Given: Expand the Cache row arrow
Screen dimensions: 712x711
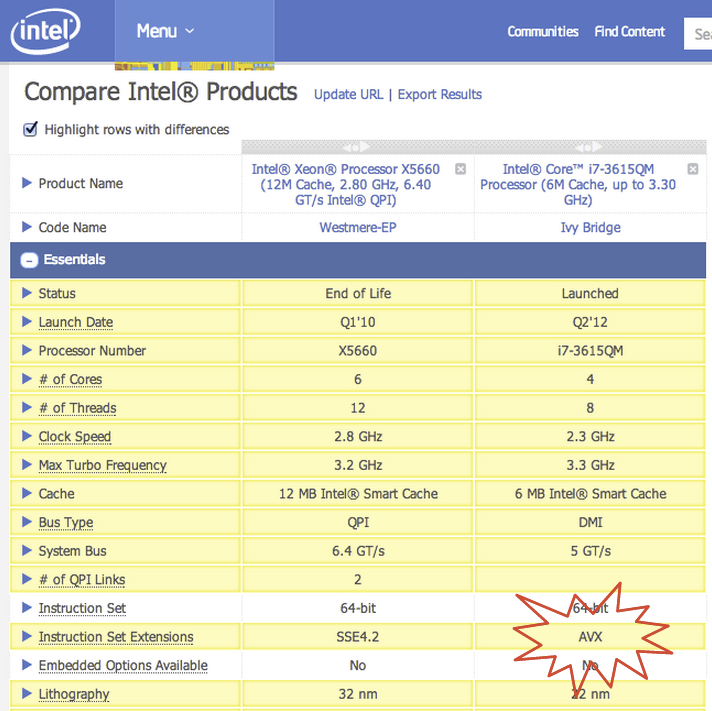Looking at the screenshot, I should pyautogui.click(x=27, y=493).
